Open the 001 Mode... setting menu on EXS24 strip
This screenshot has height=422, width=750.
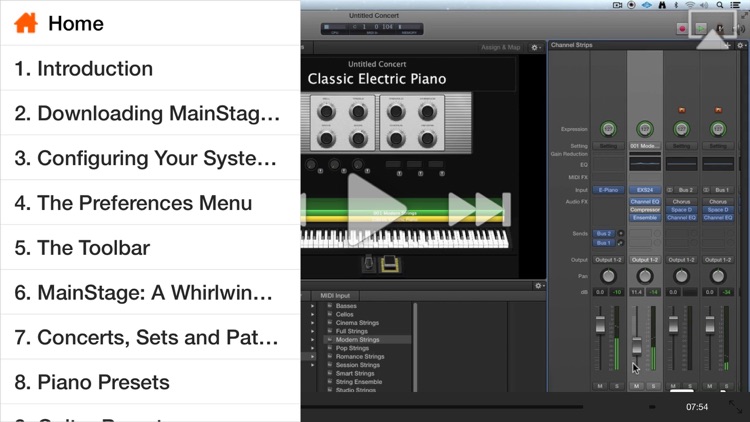click(x=645, y=146)
